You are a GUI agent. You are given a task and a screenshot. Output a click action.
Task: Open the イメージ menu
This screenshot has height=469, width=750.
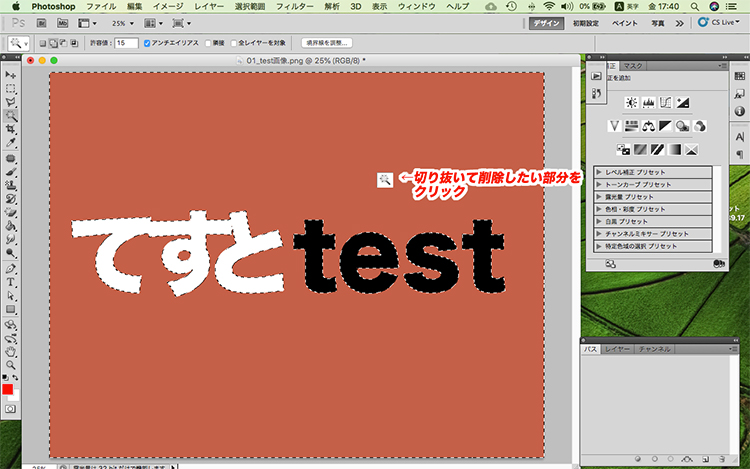(168, 6)
